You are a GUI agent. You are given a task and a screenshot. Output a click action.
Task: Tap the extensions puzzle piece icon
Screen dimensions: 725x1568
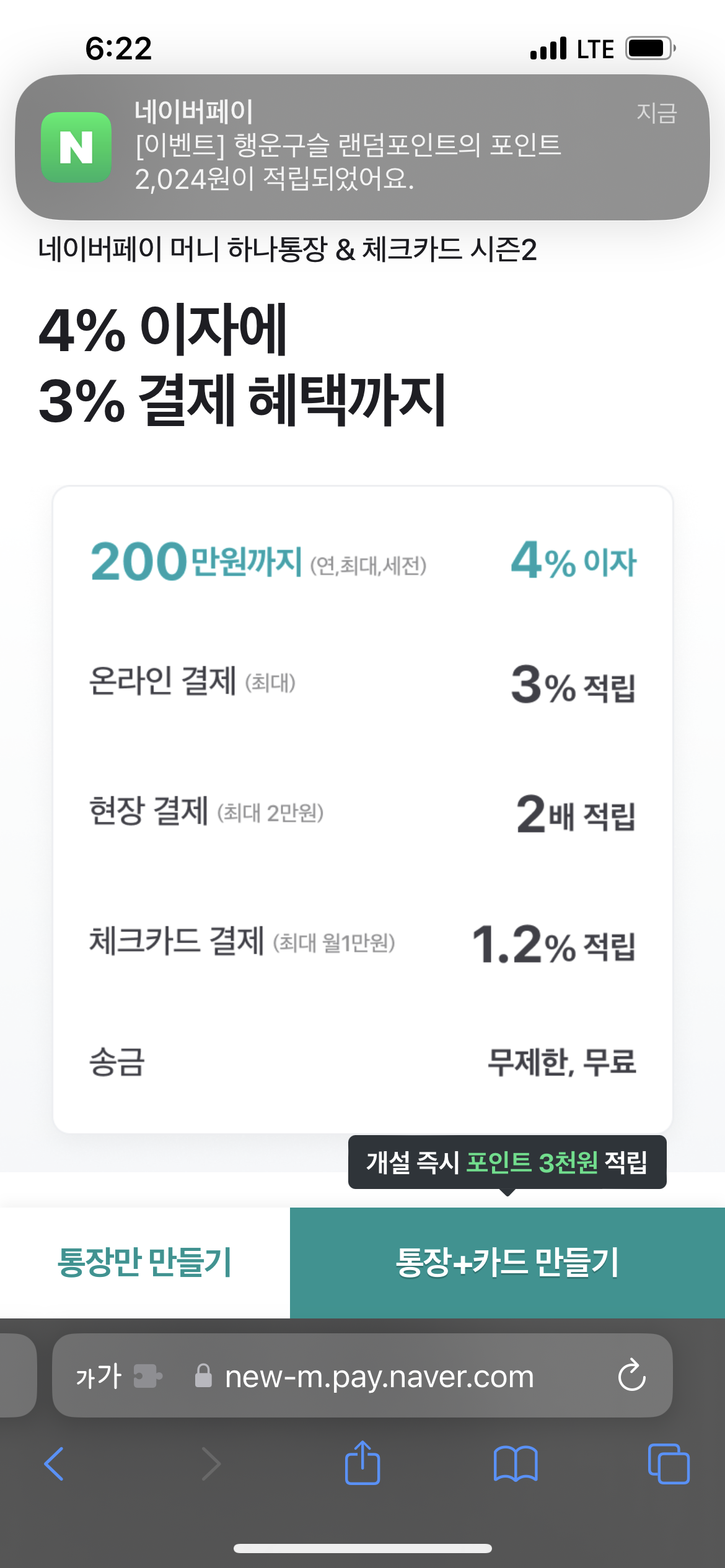coord(148,1376)
